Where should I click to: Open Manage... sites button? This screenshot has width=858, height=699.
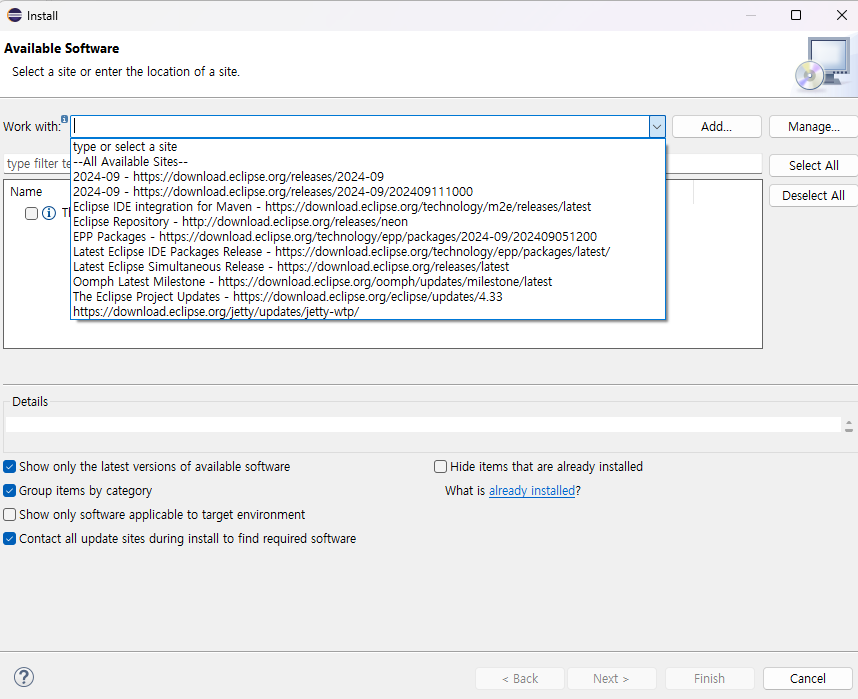[813, 126]
